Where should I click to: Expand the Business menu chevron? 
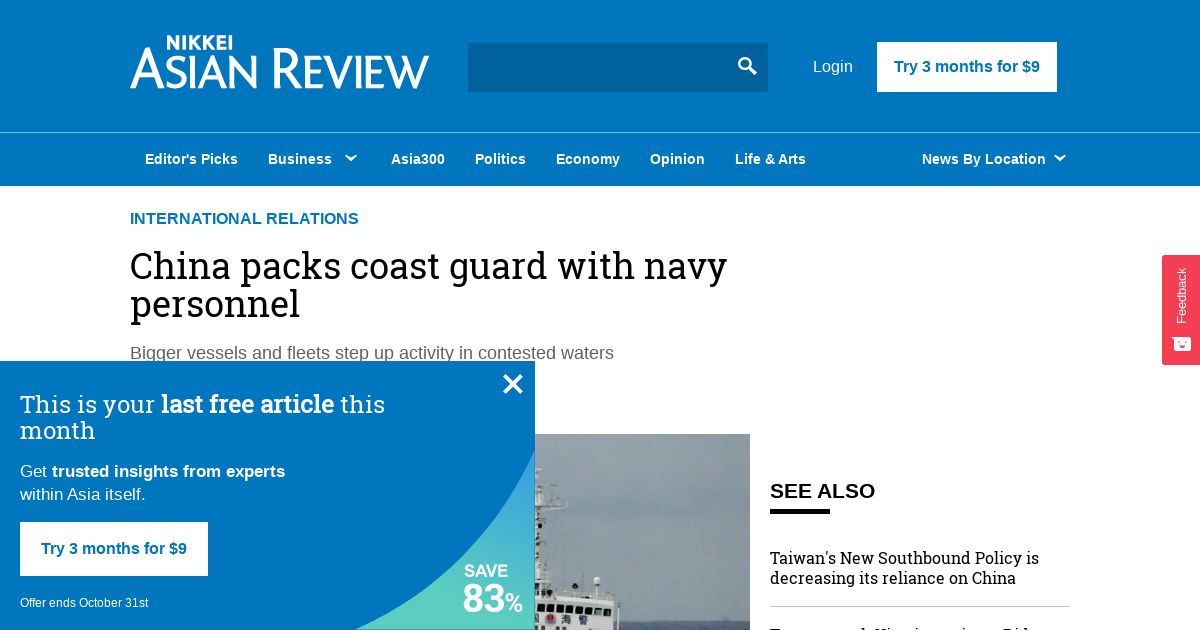pyautogui.click(x=351, y=158)
